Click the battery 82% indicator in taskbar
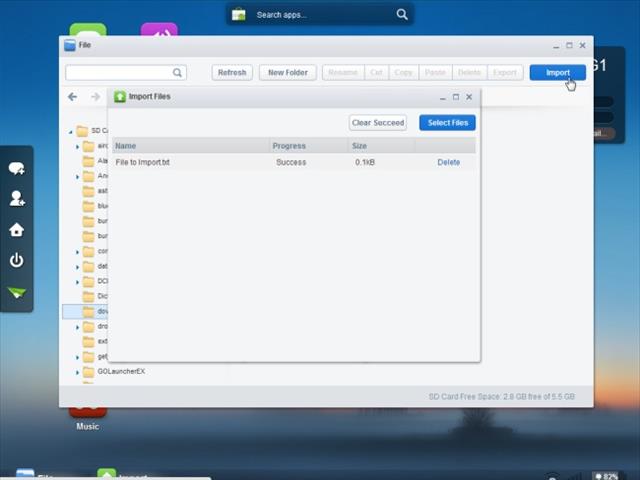The width and height of the screenshot is (640, 480). [607, 476]
